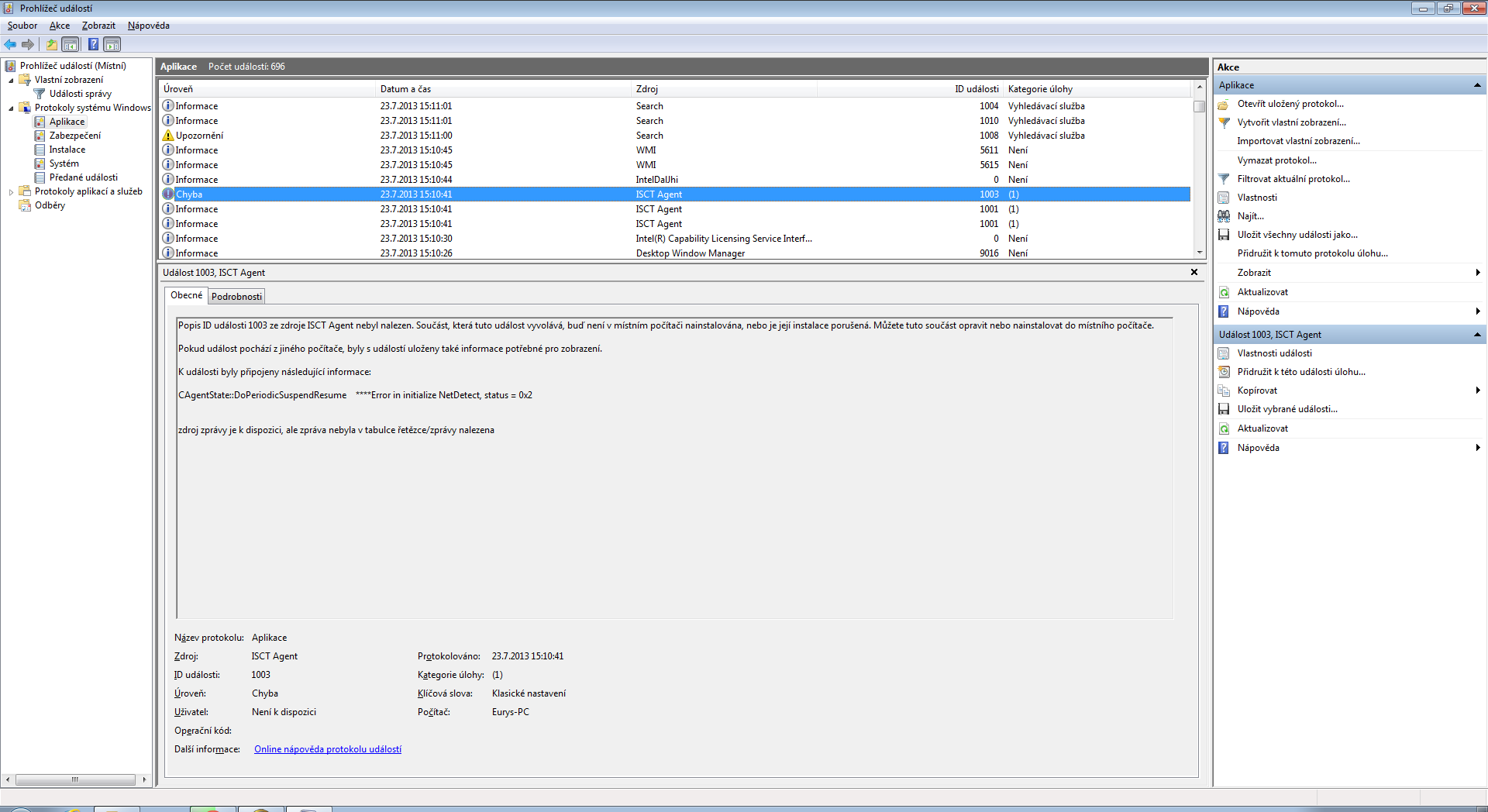Click Nápověda icon under Událost 1003 actions

[x=1224, y=448]
